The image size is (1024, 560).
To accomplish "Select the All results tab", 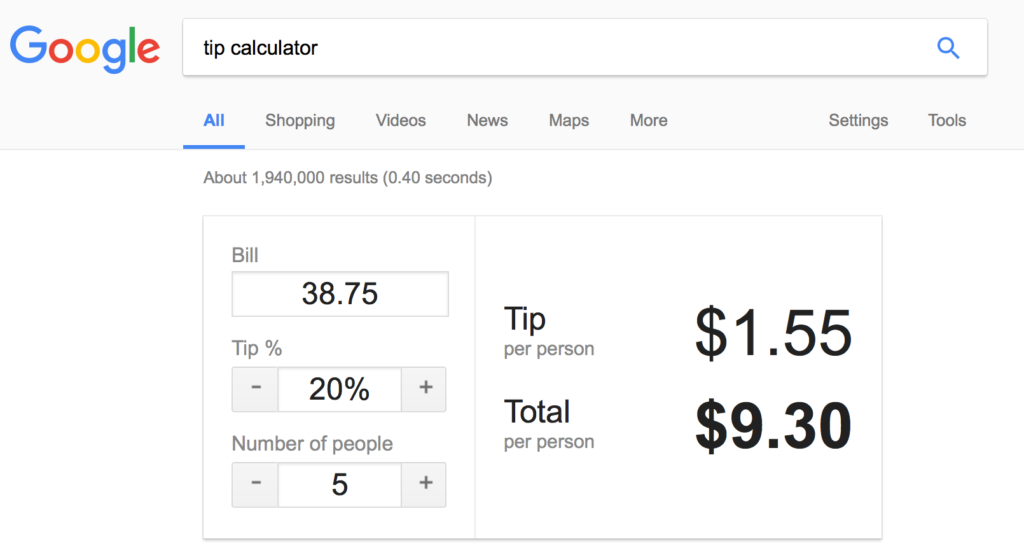I will [x=214, y=121].
